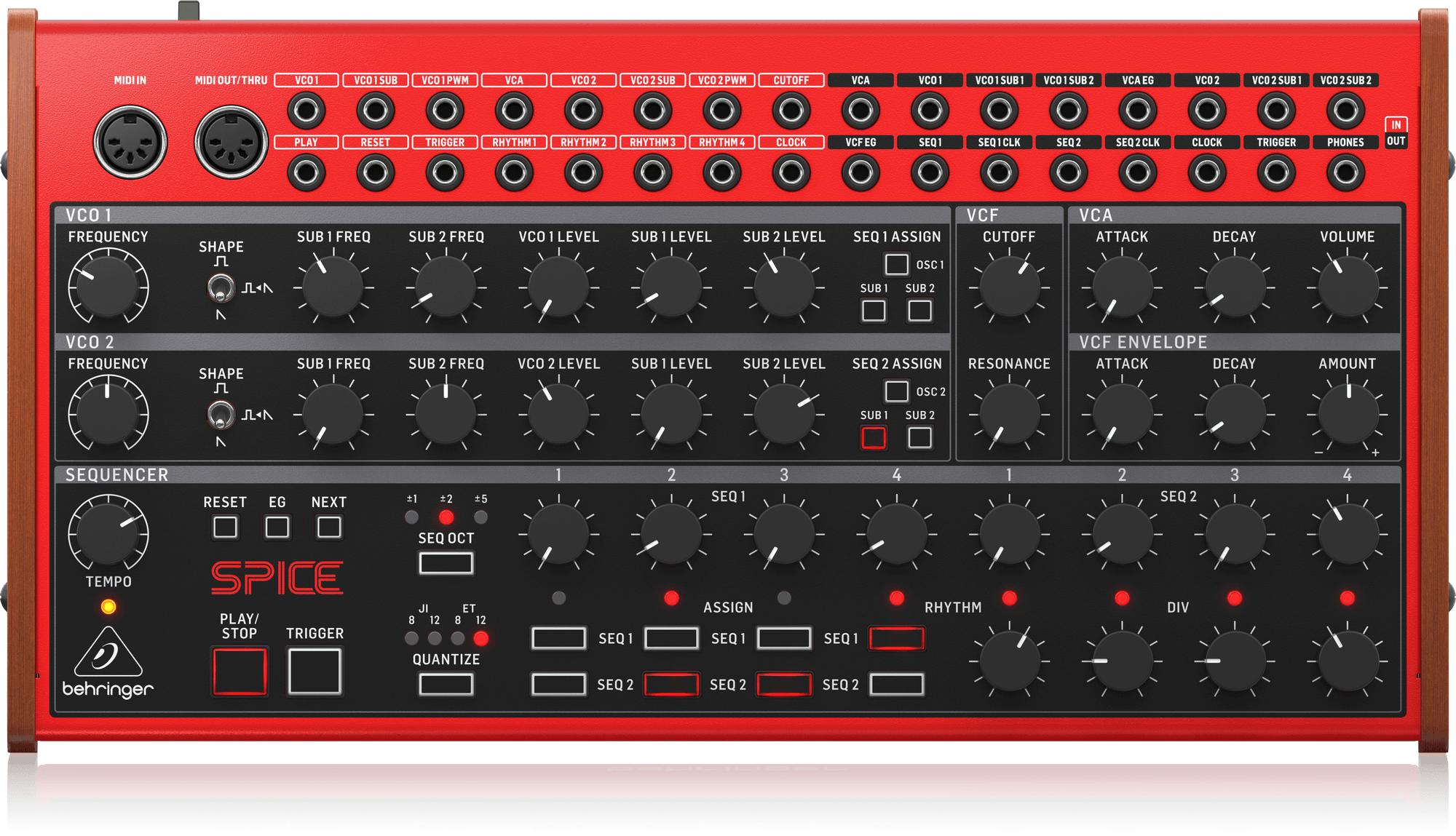This screenshot has width=1456, height=836.
Task: Click the VCO 1 PWM input jack
Action: (445, 111)
